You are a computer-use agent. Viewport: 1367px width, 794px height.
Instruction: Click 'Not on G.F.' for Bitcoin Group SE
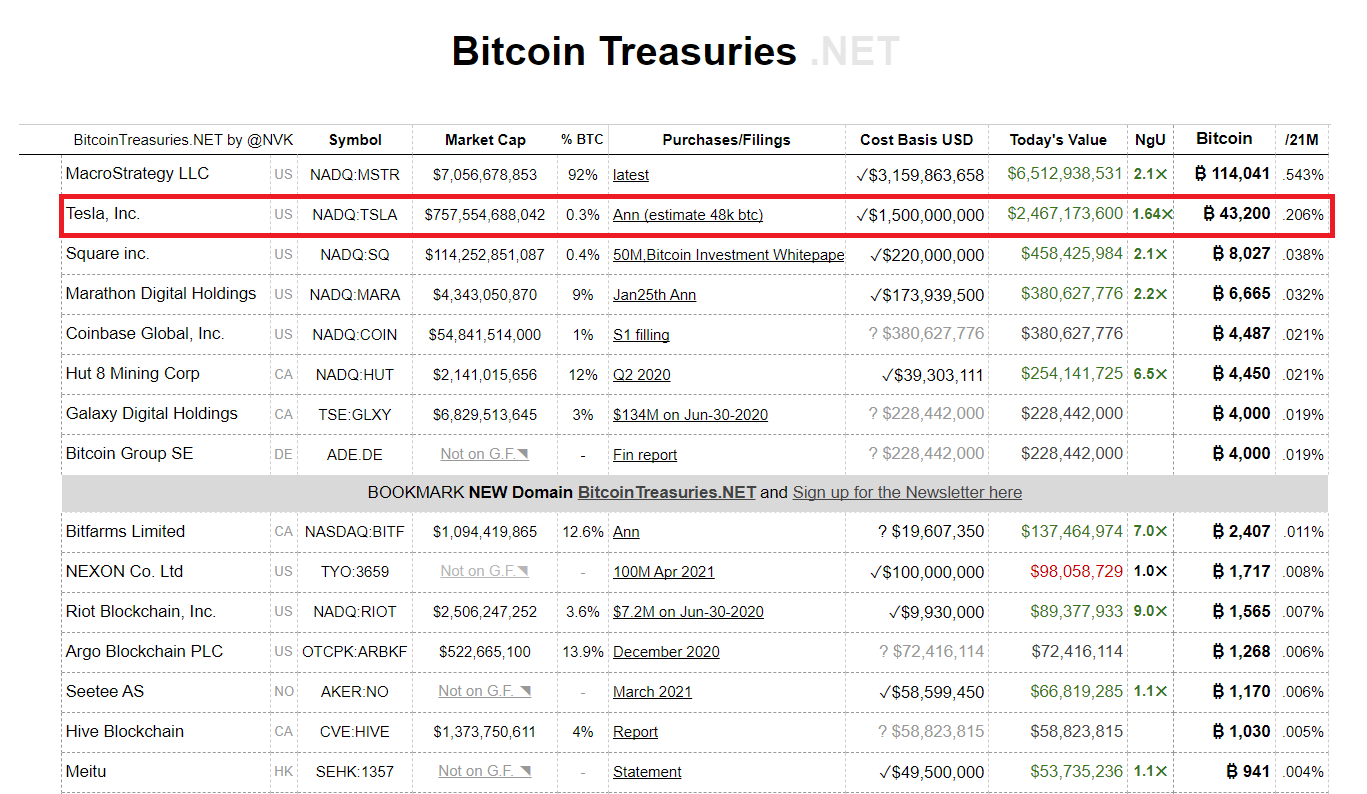pos(485,454)
